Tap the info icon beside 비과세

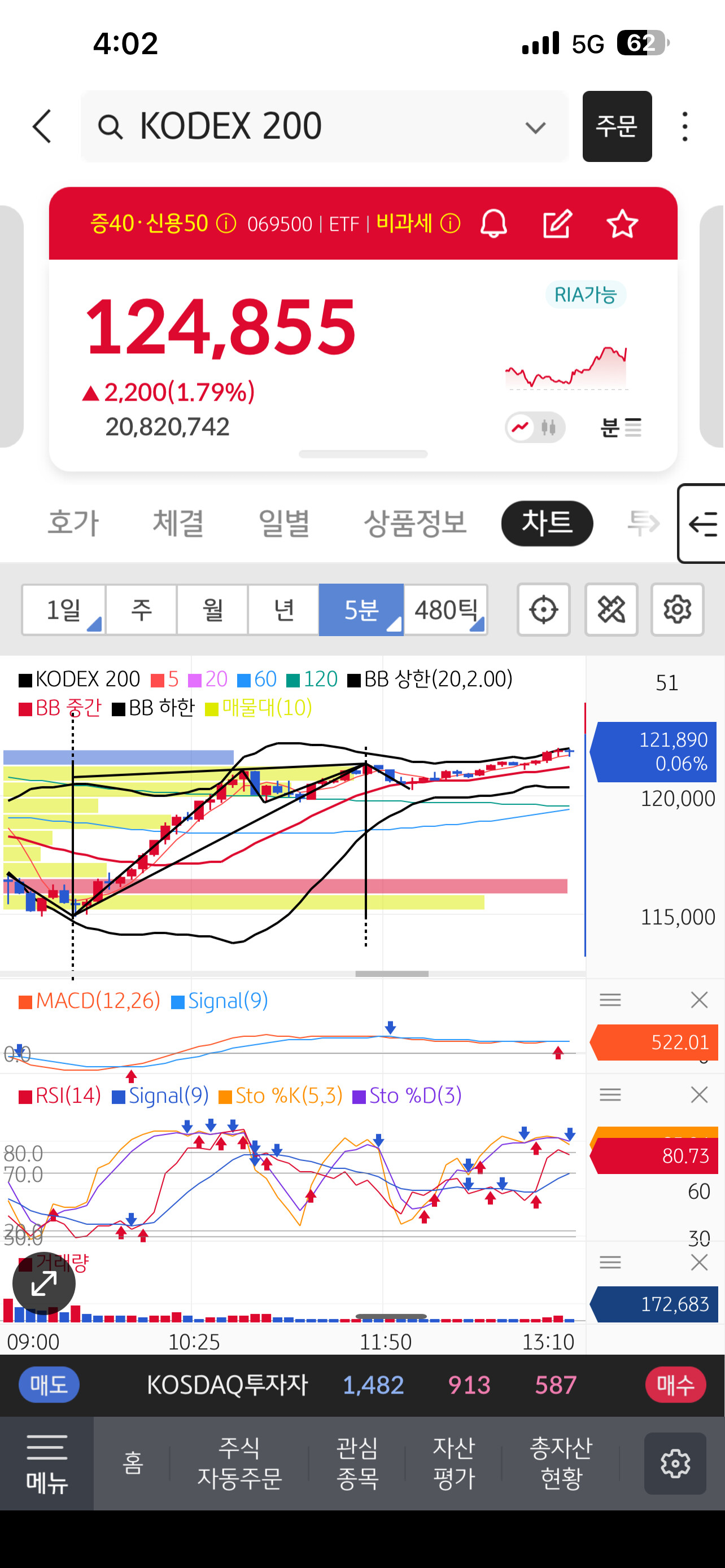coord(450,224)
